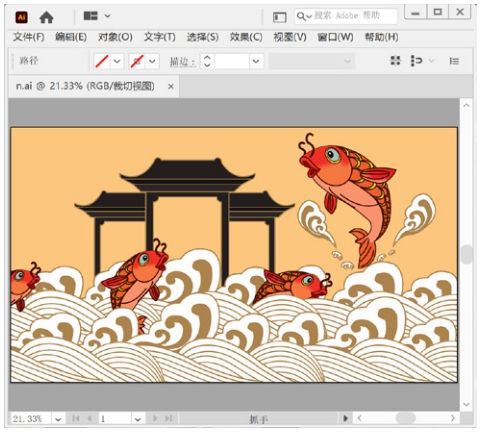Click the fill color swatch
This screenshot has height=432, width=482.
tap(102, 61)
